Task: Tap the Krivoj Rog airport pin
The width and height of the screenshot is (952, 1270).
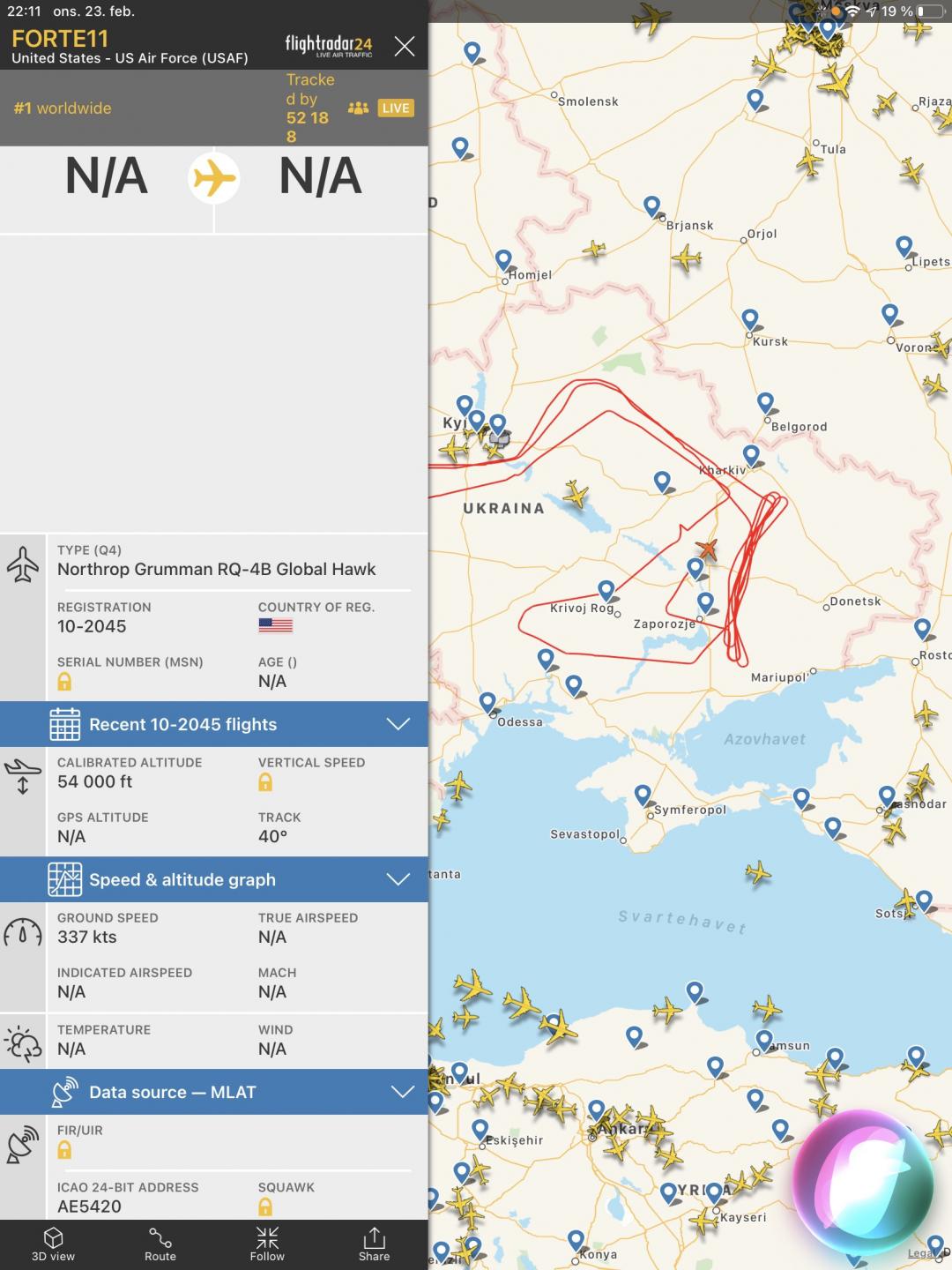Action: click(606, 591)
